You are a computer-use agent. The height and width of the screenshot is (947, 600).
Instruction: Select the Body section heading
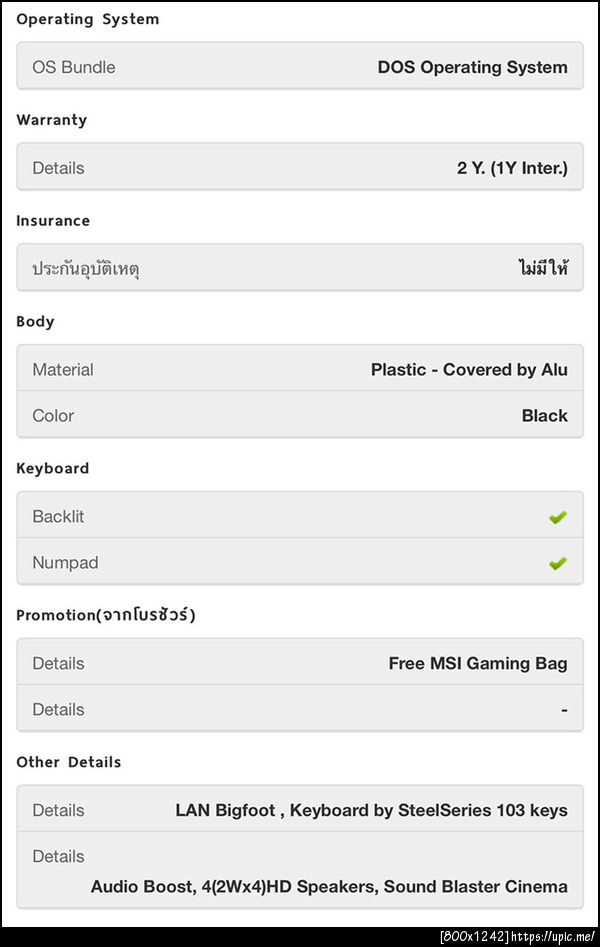[35, 321]
